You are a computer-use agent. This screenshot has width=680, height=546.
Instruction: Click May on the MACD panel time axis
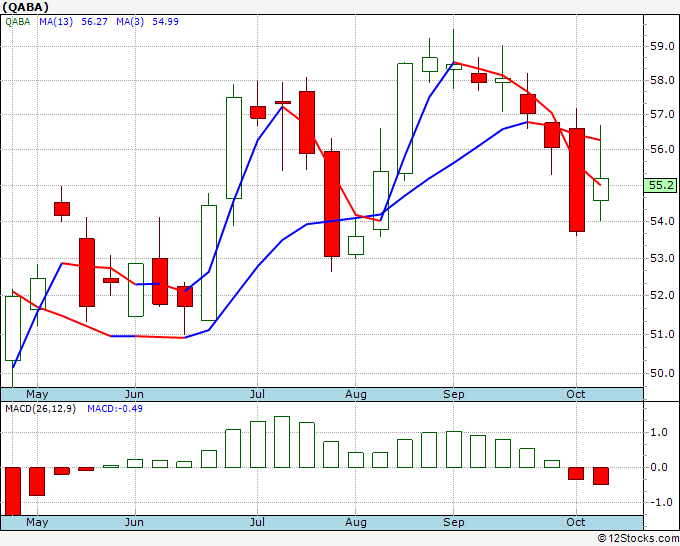[37, 523]
